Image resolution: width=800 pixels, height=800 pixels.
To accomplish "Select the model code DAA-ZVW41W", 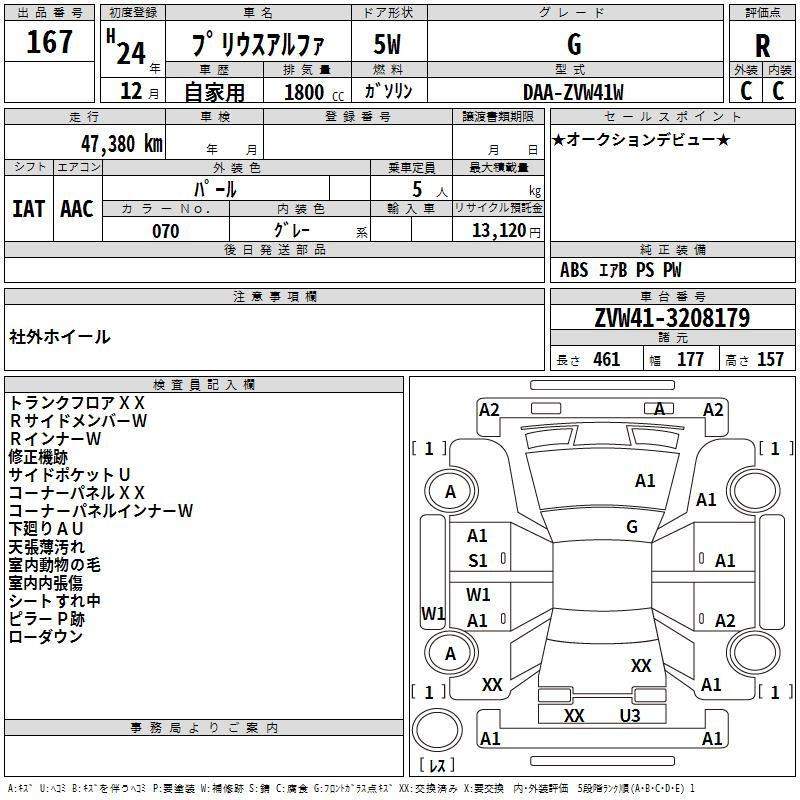I will click(x=573, y=92).
